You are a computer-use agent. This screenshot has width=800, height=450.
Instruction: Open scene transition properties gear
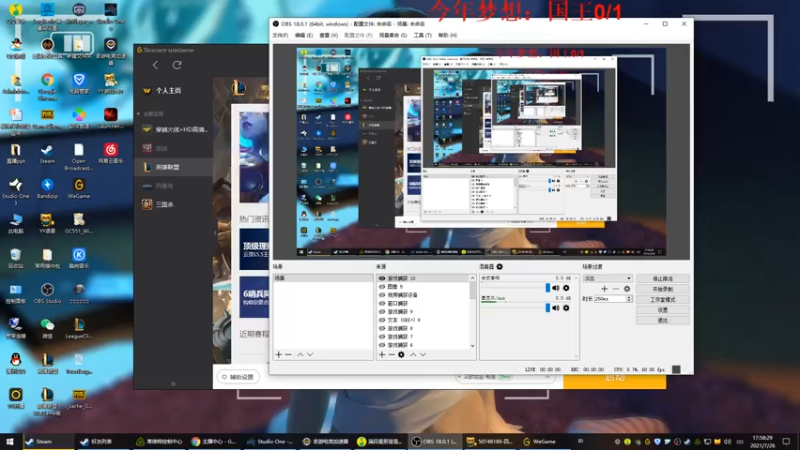click(627, 289)
